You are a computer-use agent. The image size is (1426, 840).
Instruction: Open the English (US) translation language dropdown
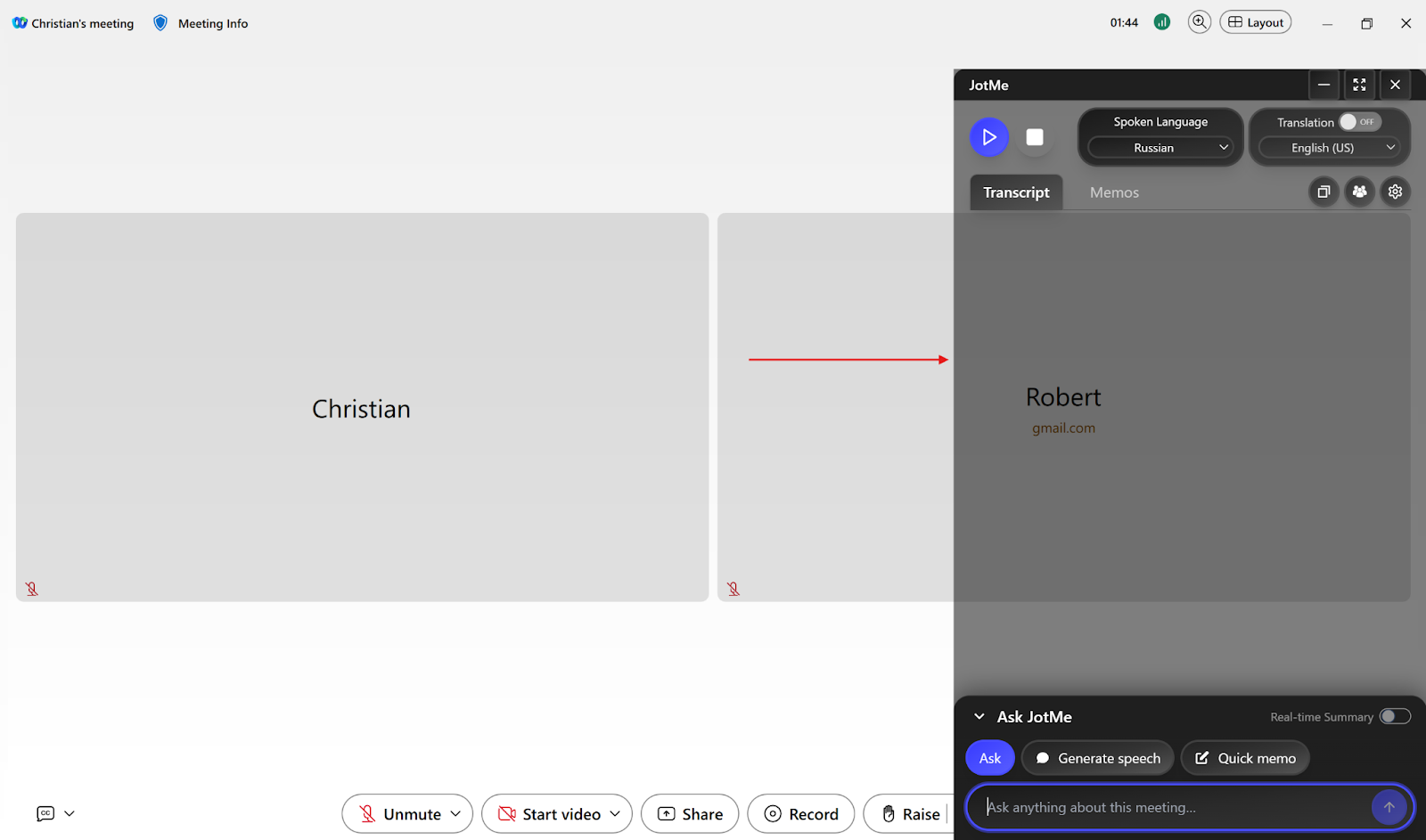(x=1329, y=147)
